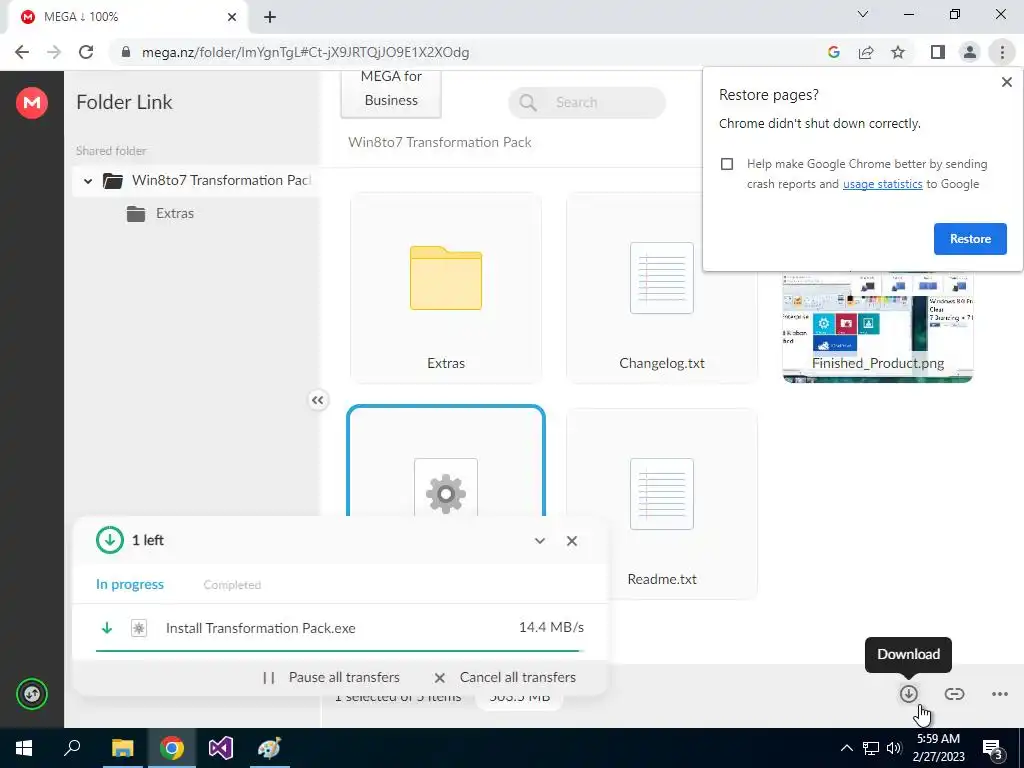Click the address bar URL
1024x768 pixels.
coord(305,52)
